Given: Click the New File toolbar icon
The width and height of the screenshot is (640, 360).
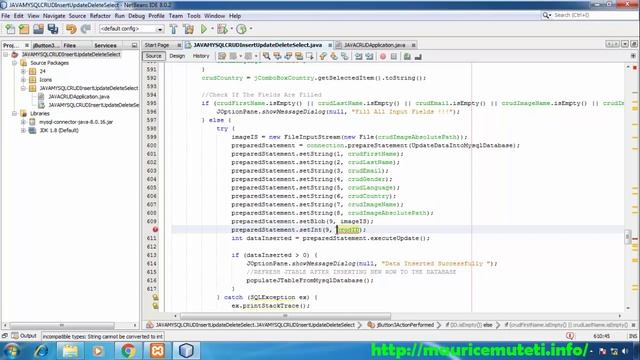Looking at the screenshot, I should pyautogui.click(x=10, y=29).
